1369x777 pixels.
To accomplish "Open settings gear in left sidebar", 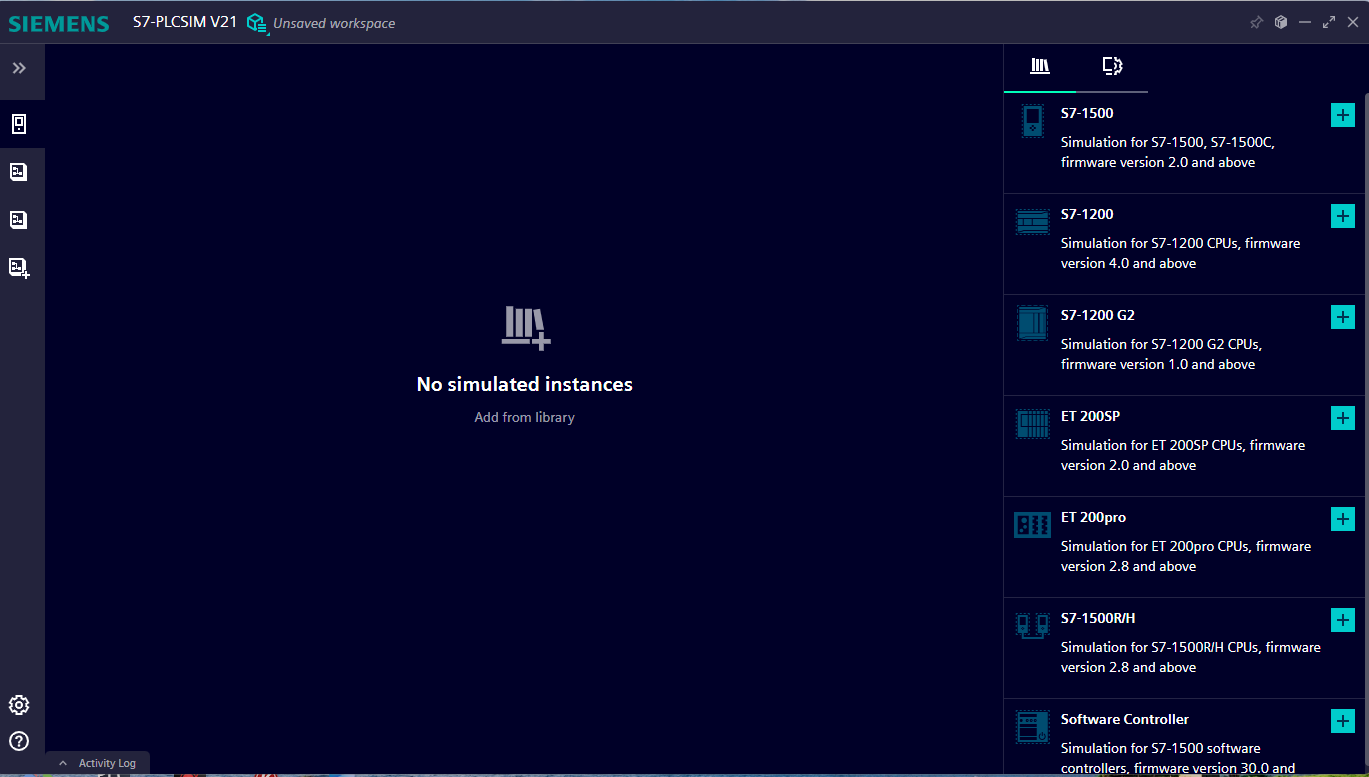I will (19, 705).
